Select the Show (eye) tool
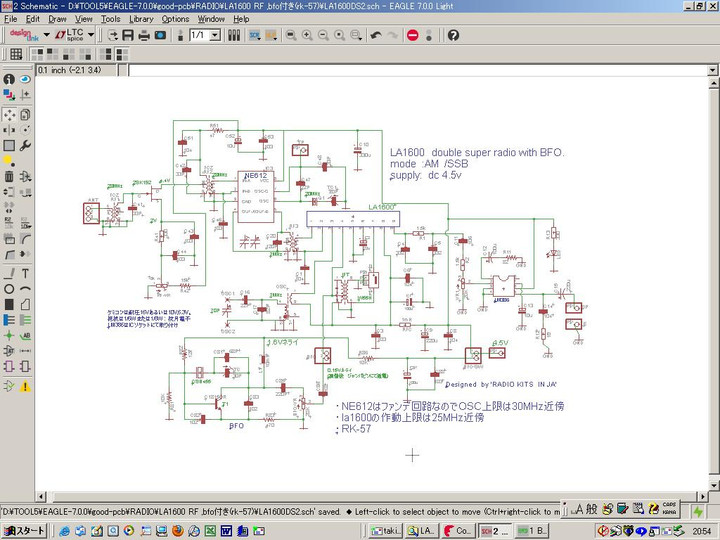The height and width of the screenshot is (540, 720). (25, 79)
